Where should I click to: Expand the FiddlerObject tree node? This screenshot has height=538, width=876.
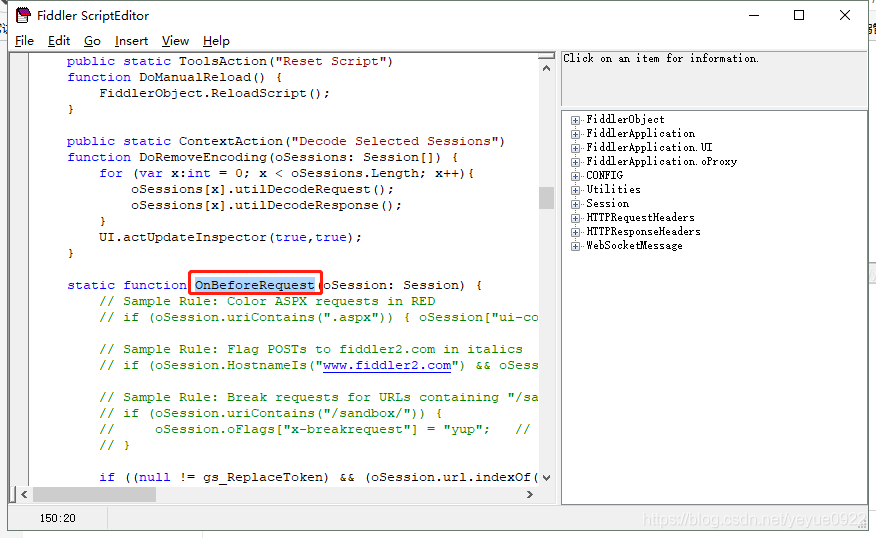576,120
